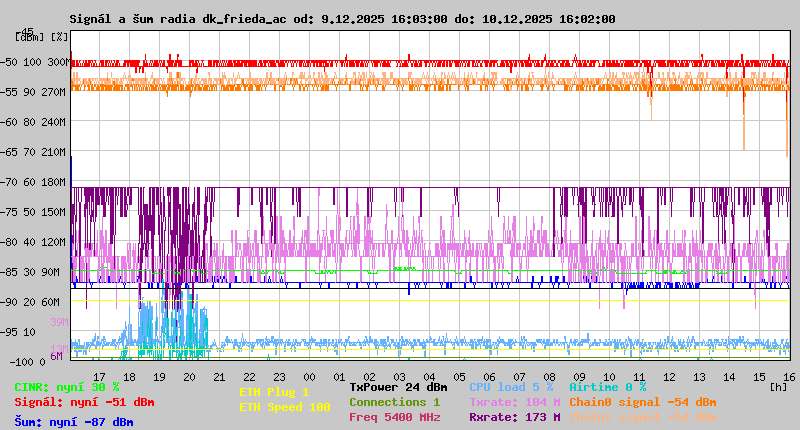The height and width of the screenshot is (430, 800).
Task: Click the CPU load 5 % legend
Action: click(x=510, y=387)
